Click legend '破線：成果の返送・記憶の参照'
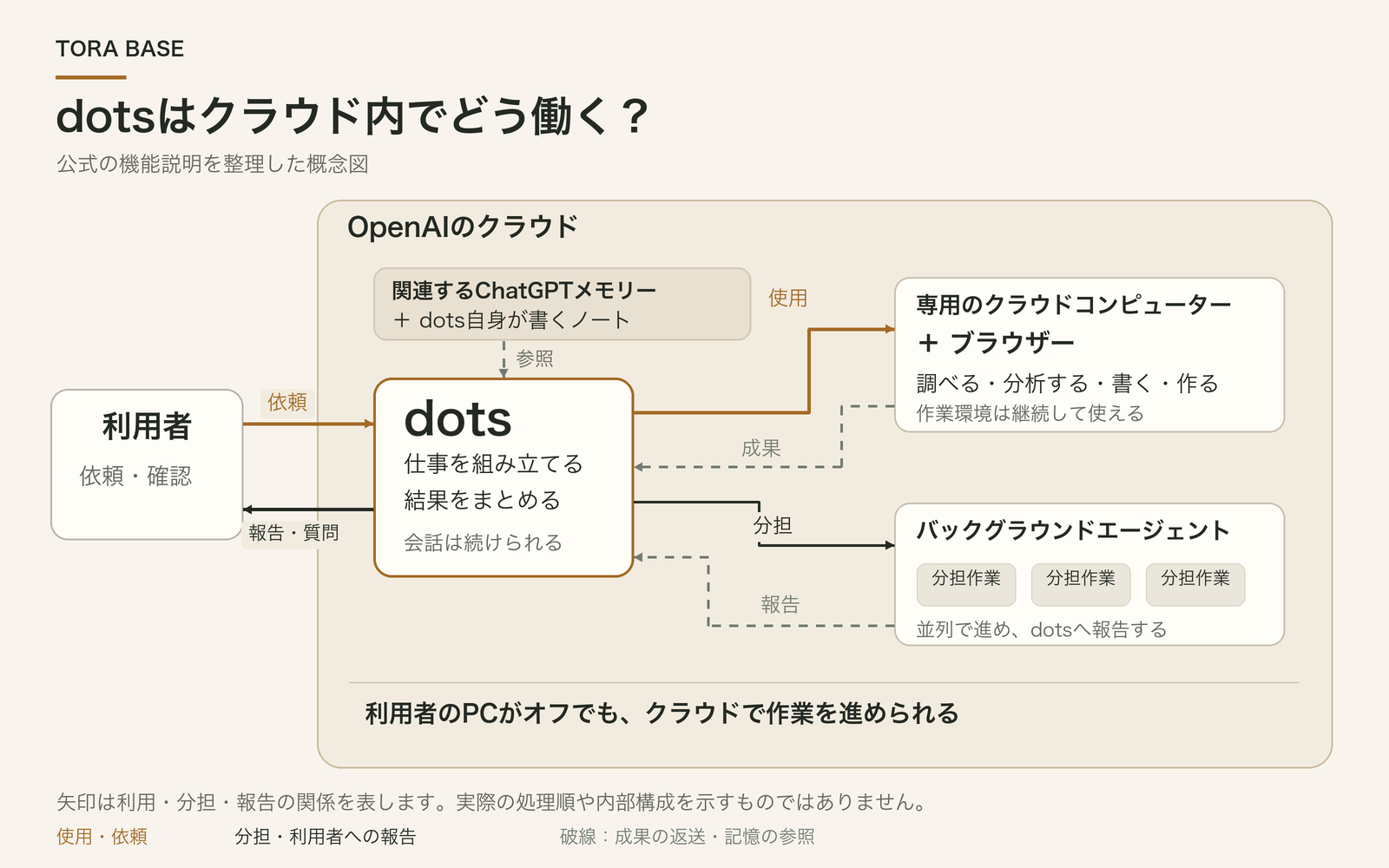 pos(688,837)
